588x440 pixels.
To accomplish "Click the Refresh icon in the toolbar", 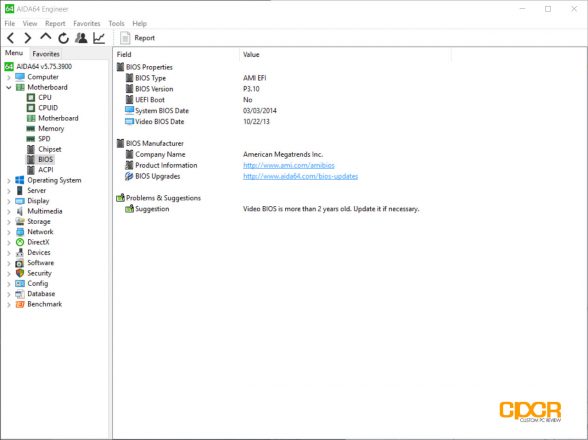I will coord(63,38).
